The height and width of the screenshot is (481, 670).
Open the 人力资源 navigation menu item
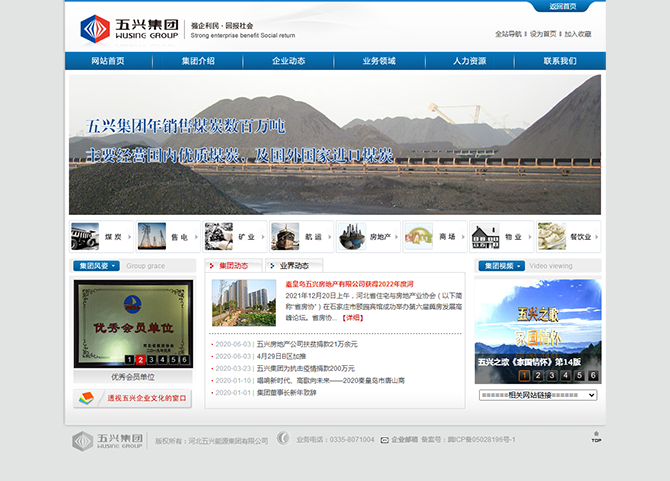click(469, 61)
